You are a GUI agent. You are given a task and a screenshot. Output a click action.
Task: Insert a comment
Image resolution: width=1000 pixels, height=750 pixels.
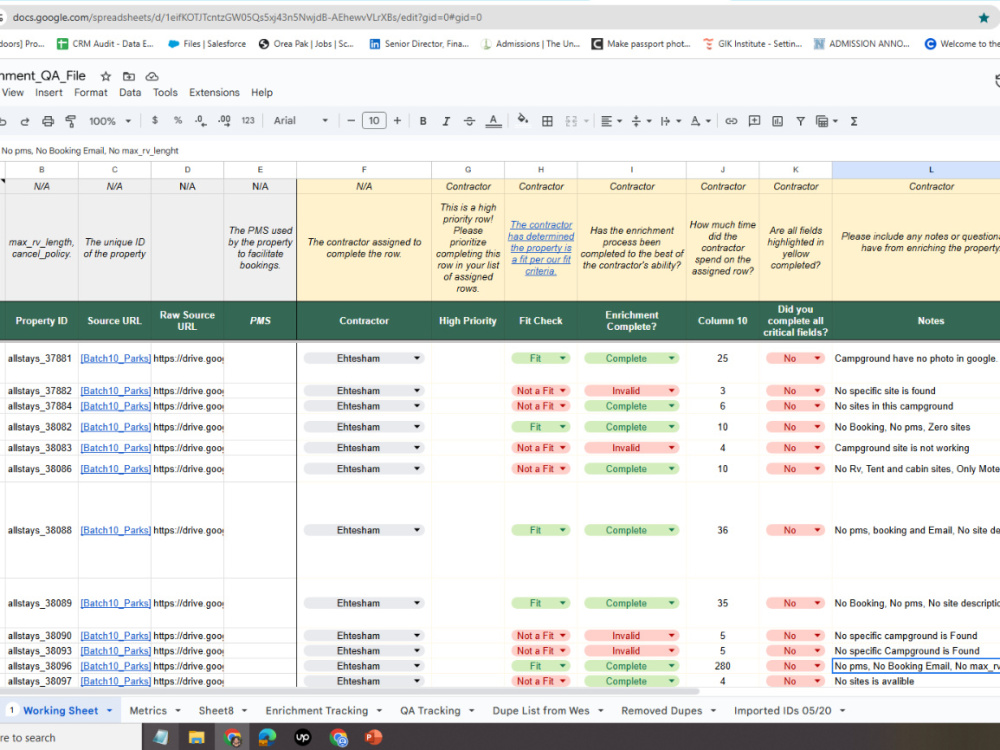754,121
